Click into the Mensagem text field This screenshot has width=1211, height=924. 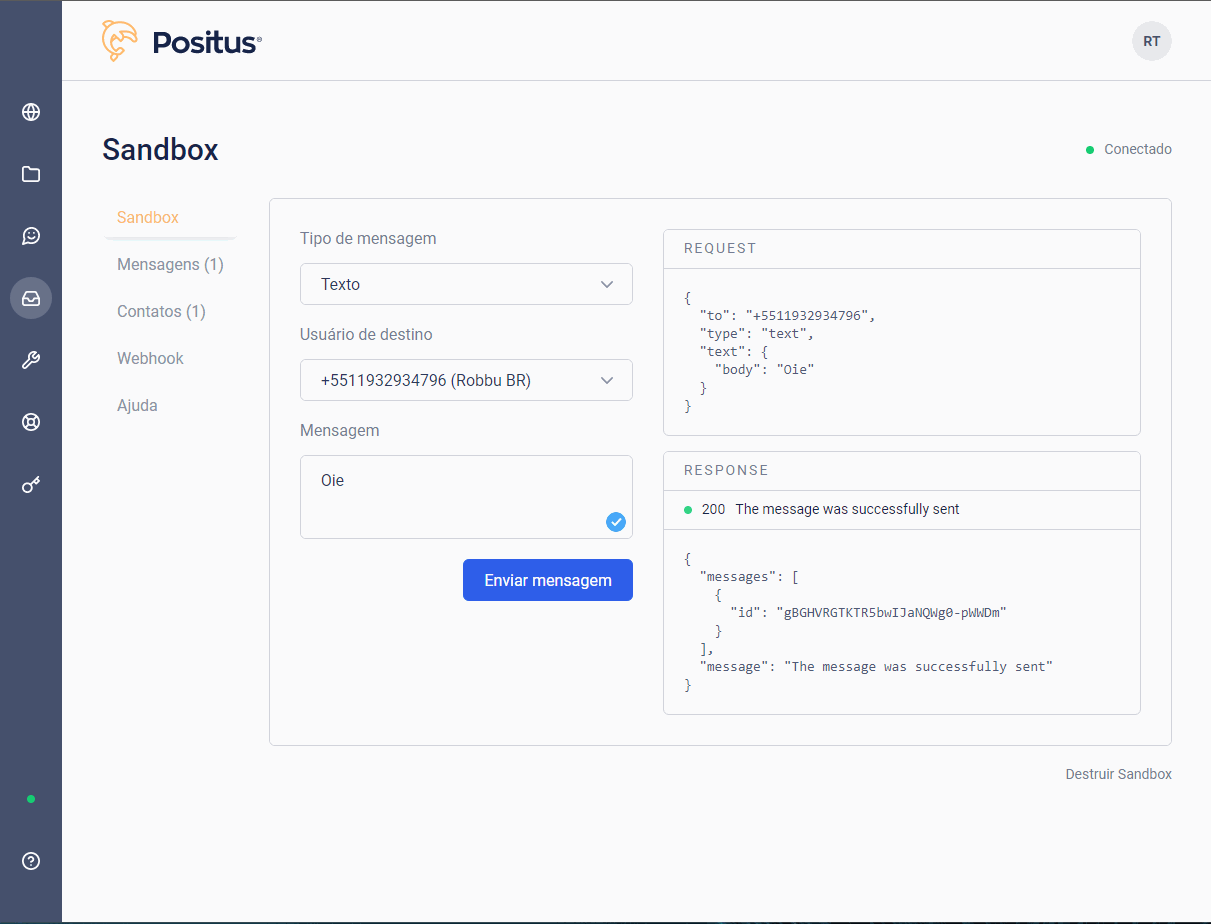pyautogui.click(x=450, y=496)
